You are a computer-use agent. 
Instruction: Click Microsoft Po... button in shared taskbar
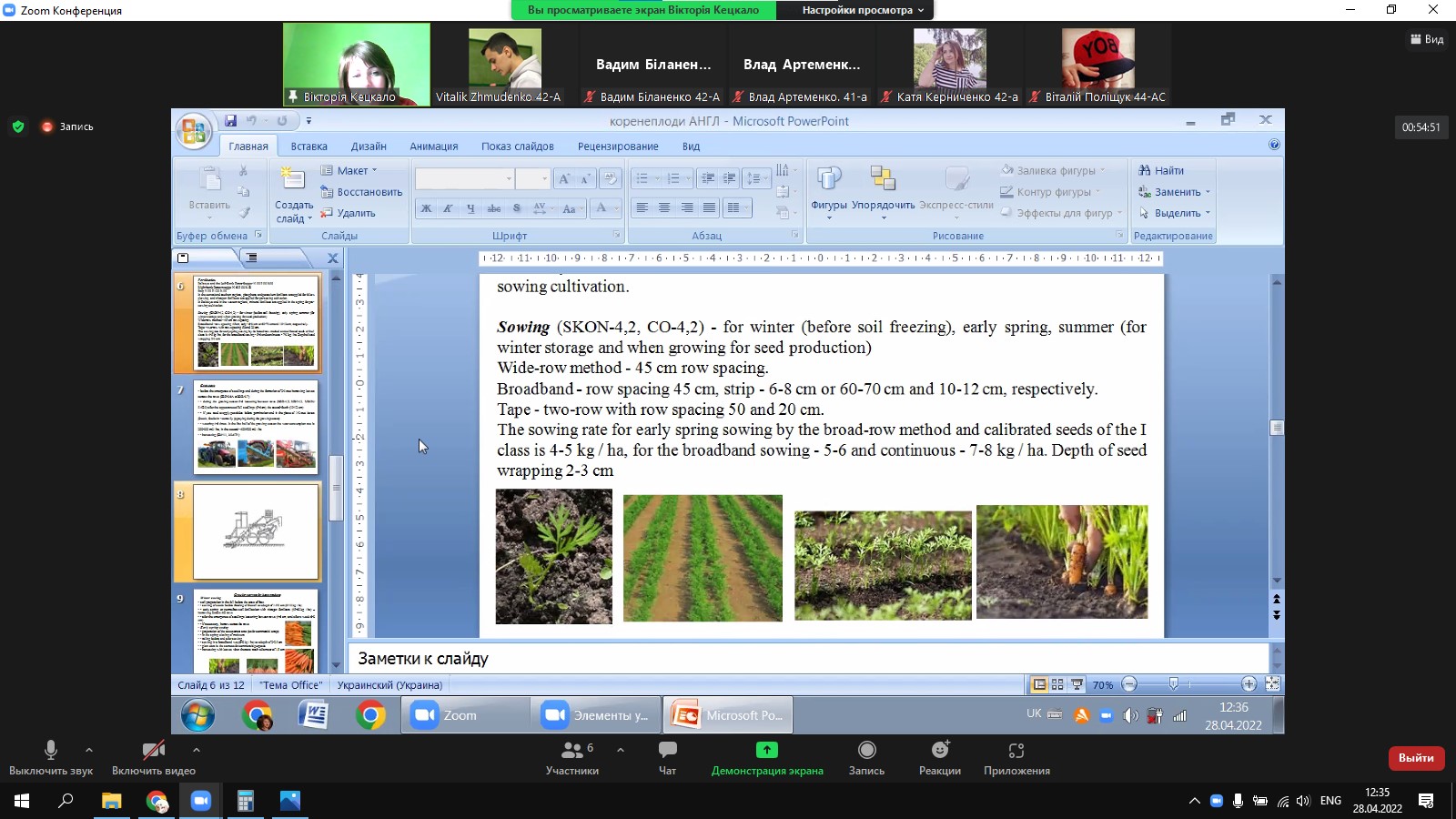[x=728, y=715]
